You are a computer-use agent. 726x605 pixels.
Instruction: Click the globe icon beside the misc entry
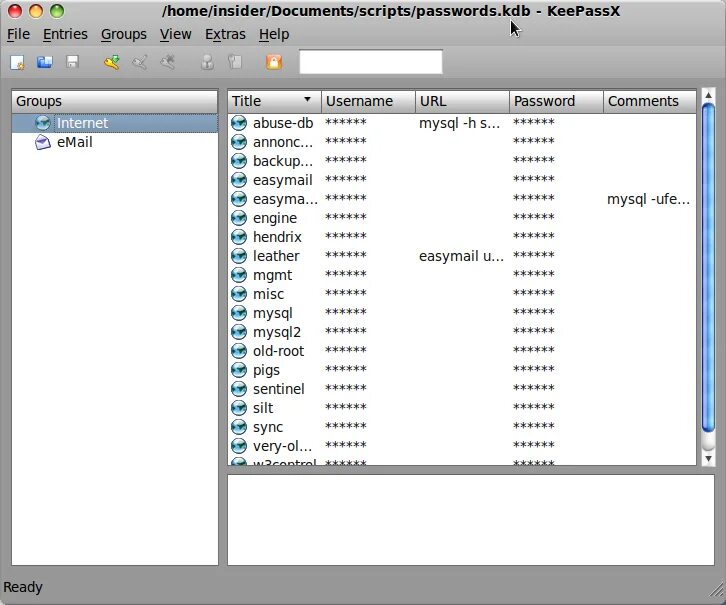(x=239, y=293)
